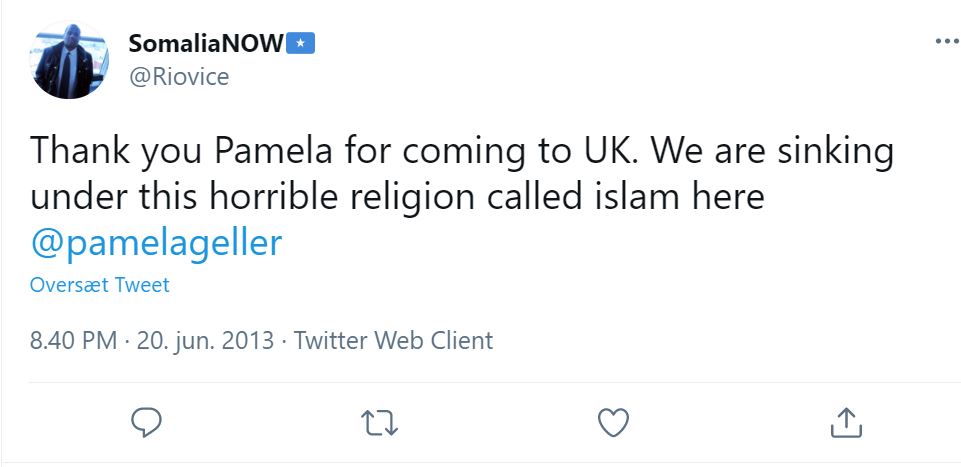Click the 20. jun. 2013 date
Image resolution: width=961 pixels, height=467 pixels.
205,340
